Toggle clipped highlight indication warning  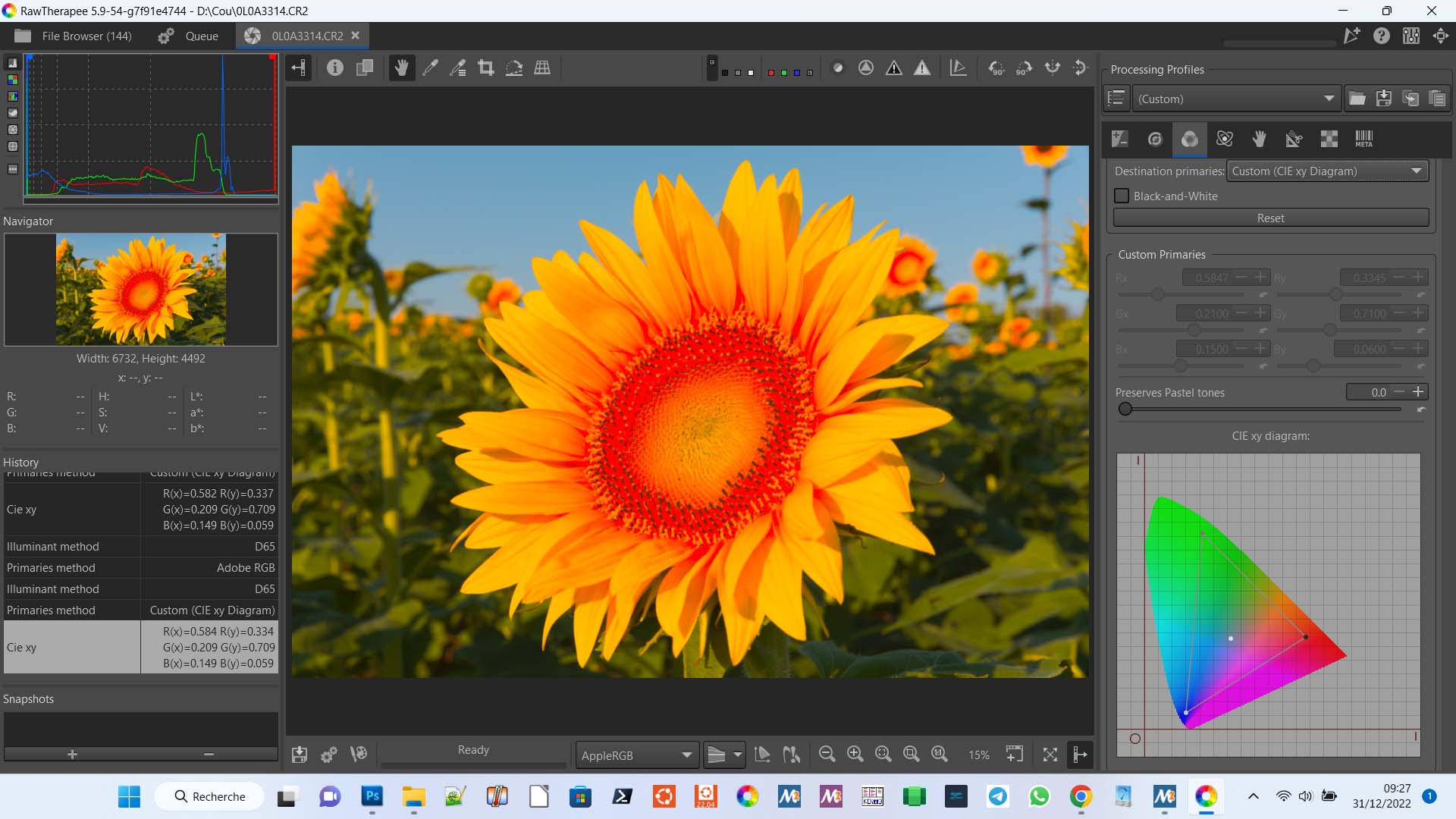[x=922, y=68]
